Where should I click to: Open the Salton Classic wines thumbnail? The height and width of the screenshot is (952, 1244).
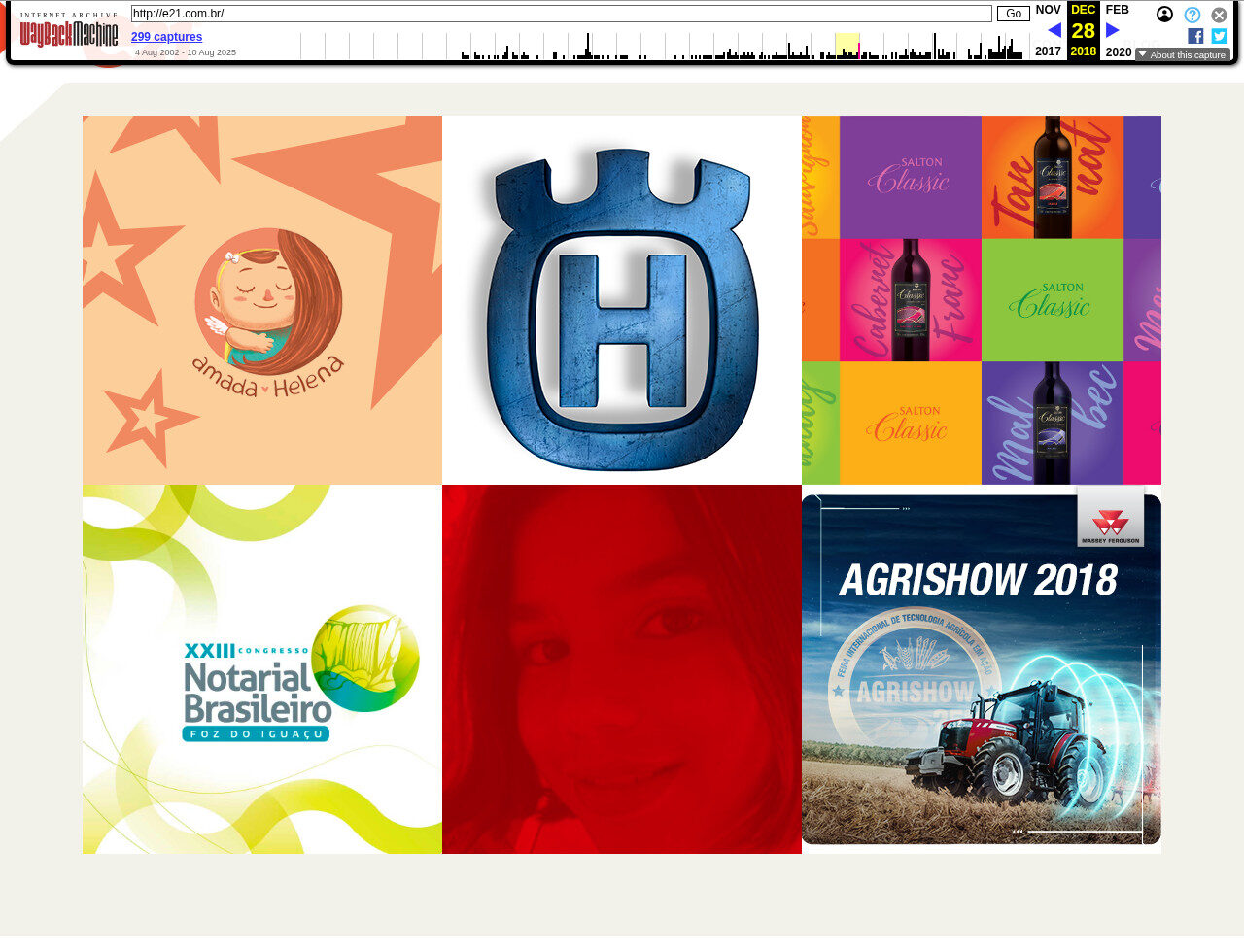click(x=982, y=300)
